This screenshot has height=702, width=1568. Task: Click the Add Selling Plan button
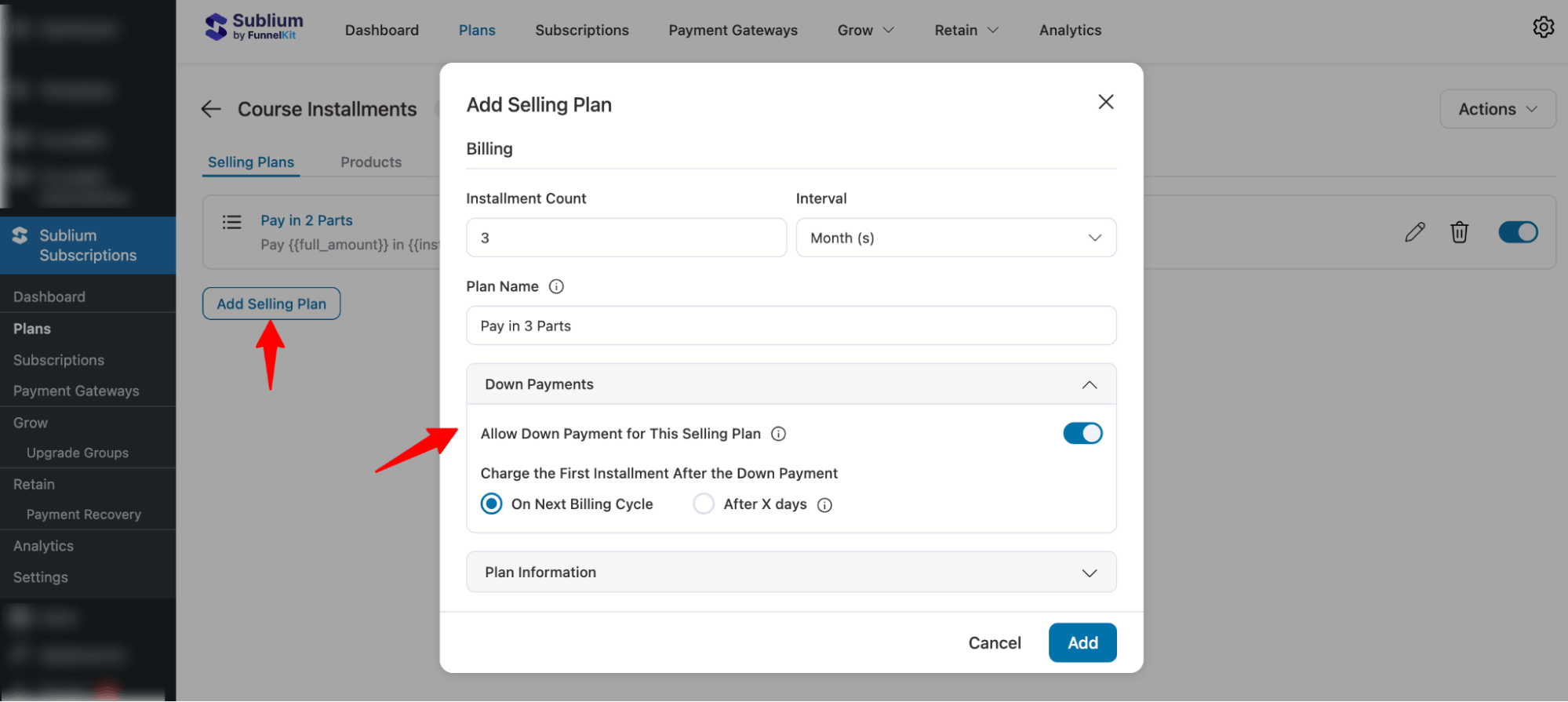point(271,304)
